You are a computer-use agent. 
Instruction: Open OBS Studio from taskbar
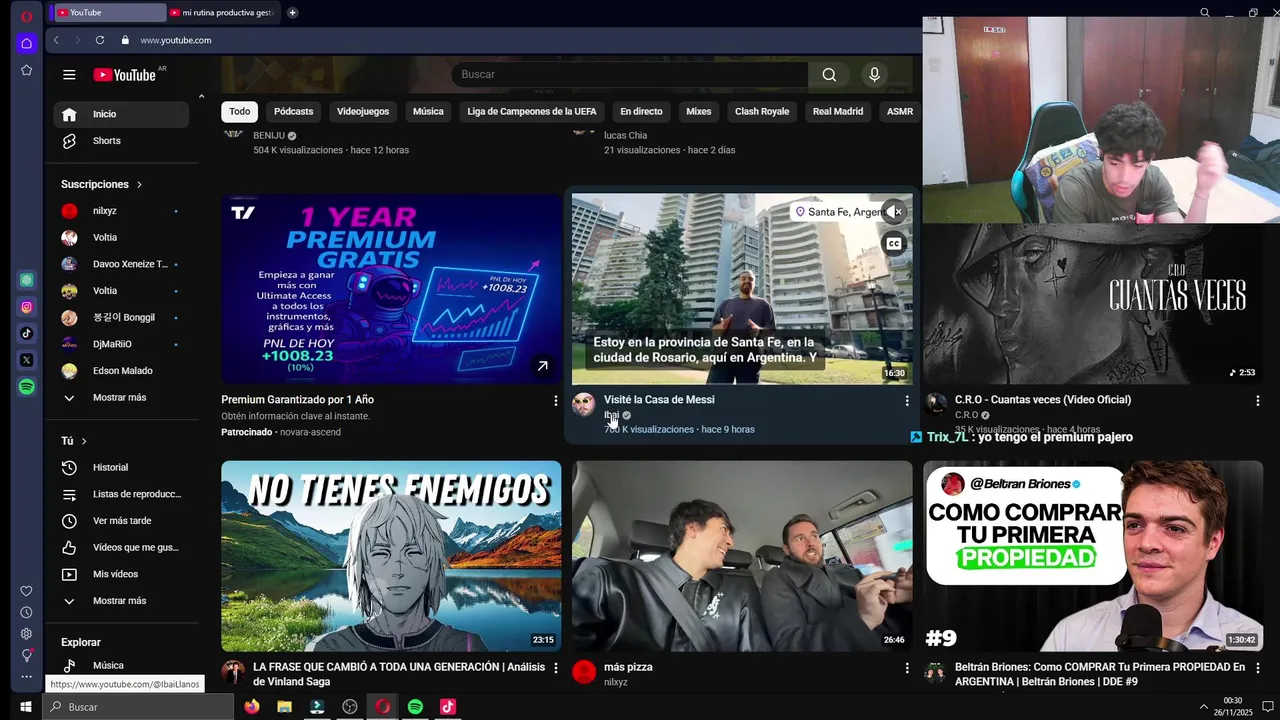[350, 707]
